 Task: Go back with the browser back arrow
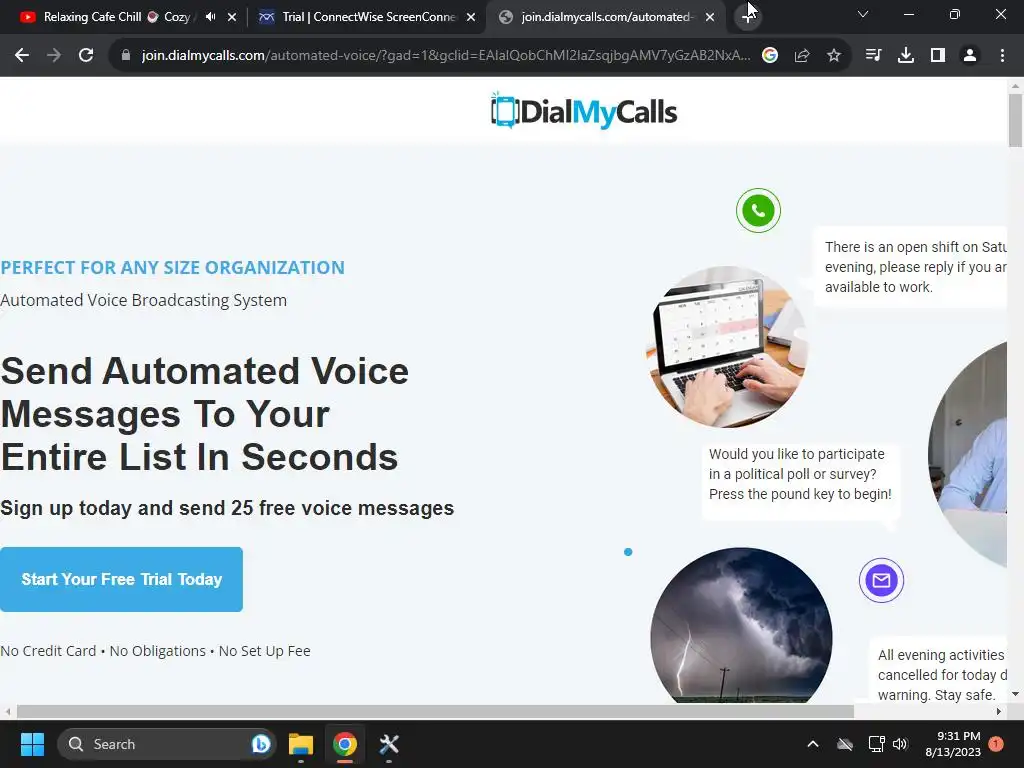click(x=22, y=56)
